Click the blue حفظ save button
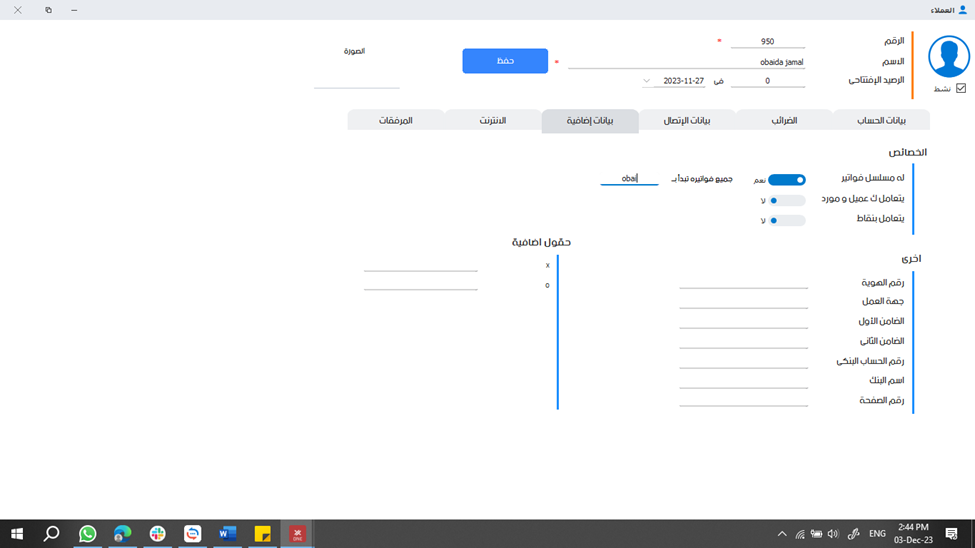 point(505,61)
